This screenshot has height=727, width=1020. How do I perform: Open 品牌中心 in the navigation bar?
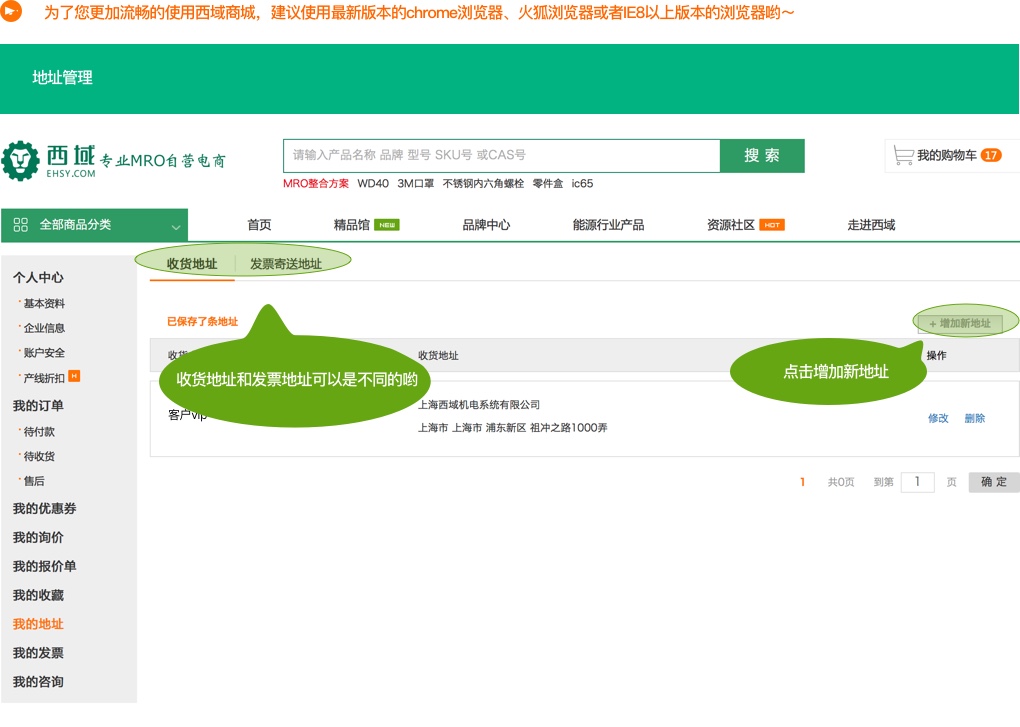486,225
